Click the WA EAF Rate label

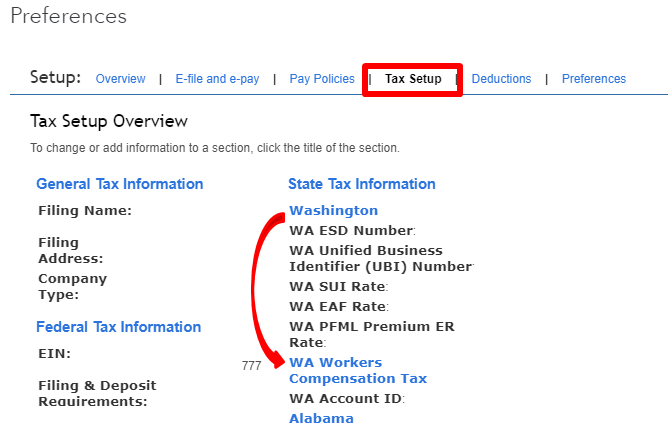click(x=338, y=307)
